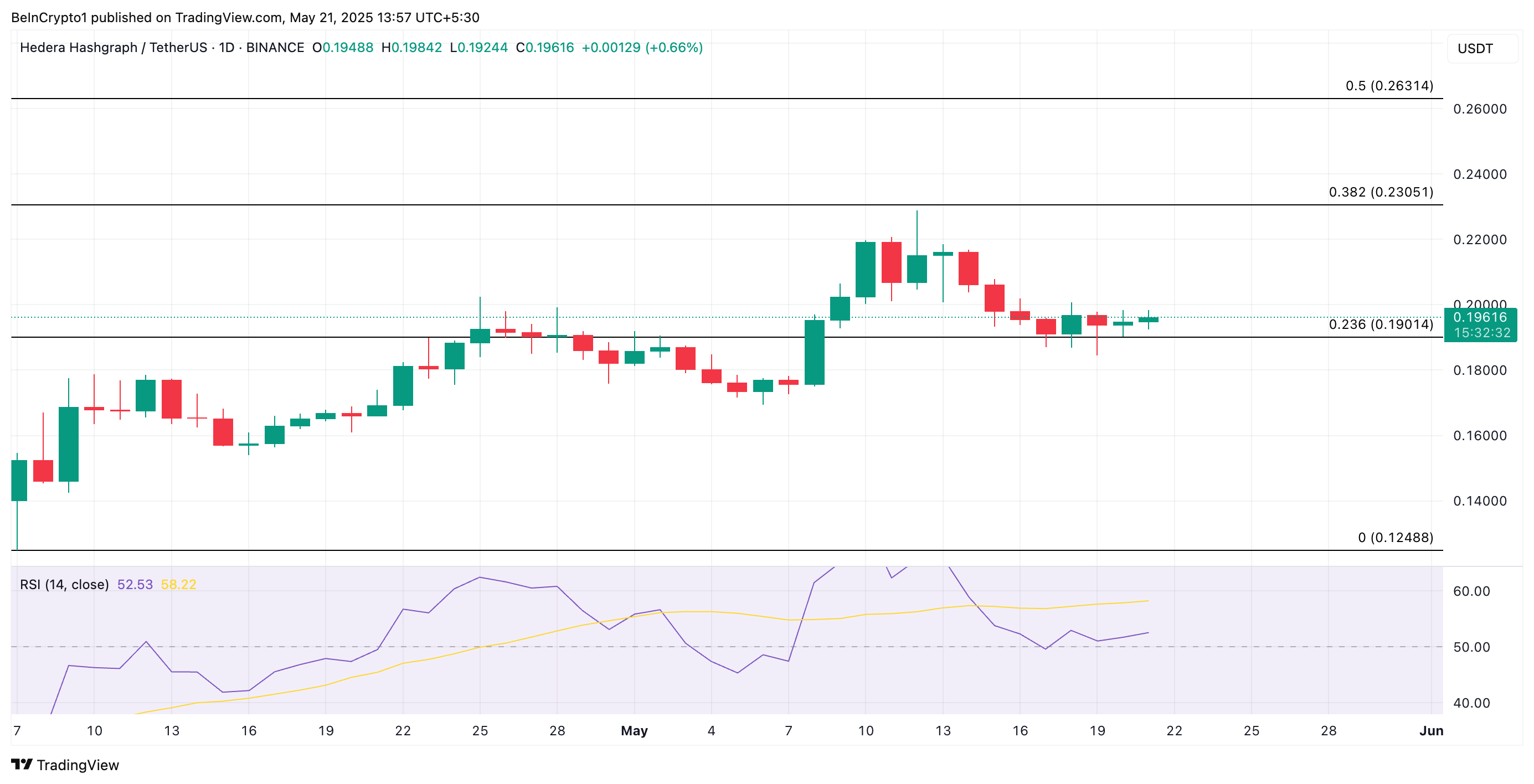The width and height of the screenshot is (1534, 784).
Task: Click the tall green candle on May 8
Action: click(814, 353)
